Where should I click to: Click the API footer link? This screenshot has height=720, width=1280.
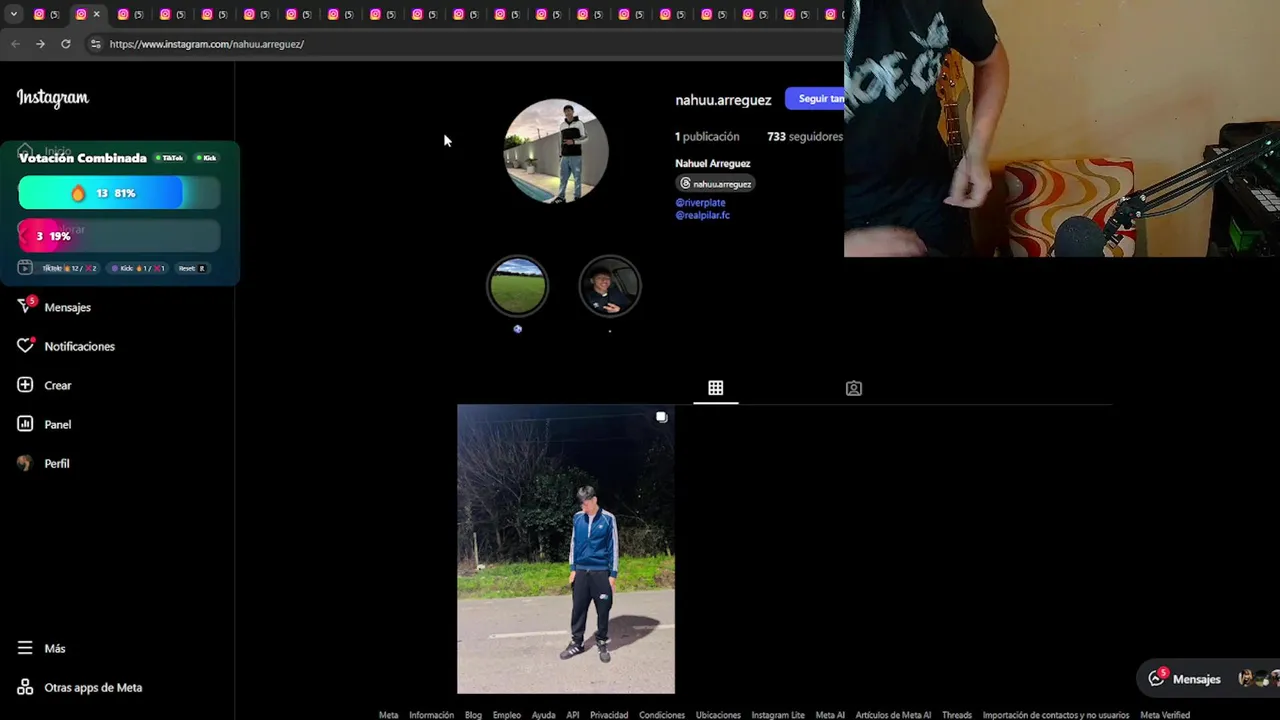coord(573,715)
